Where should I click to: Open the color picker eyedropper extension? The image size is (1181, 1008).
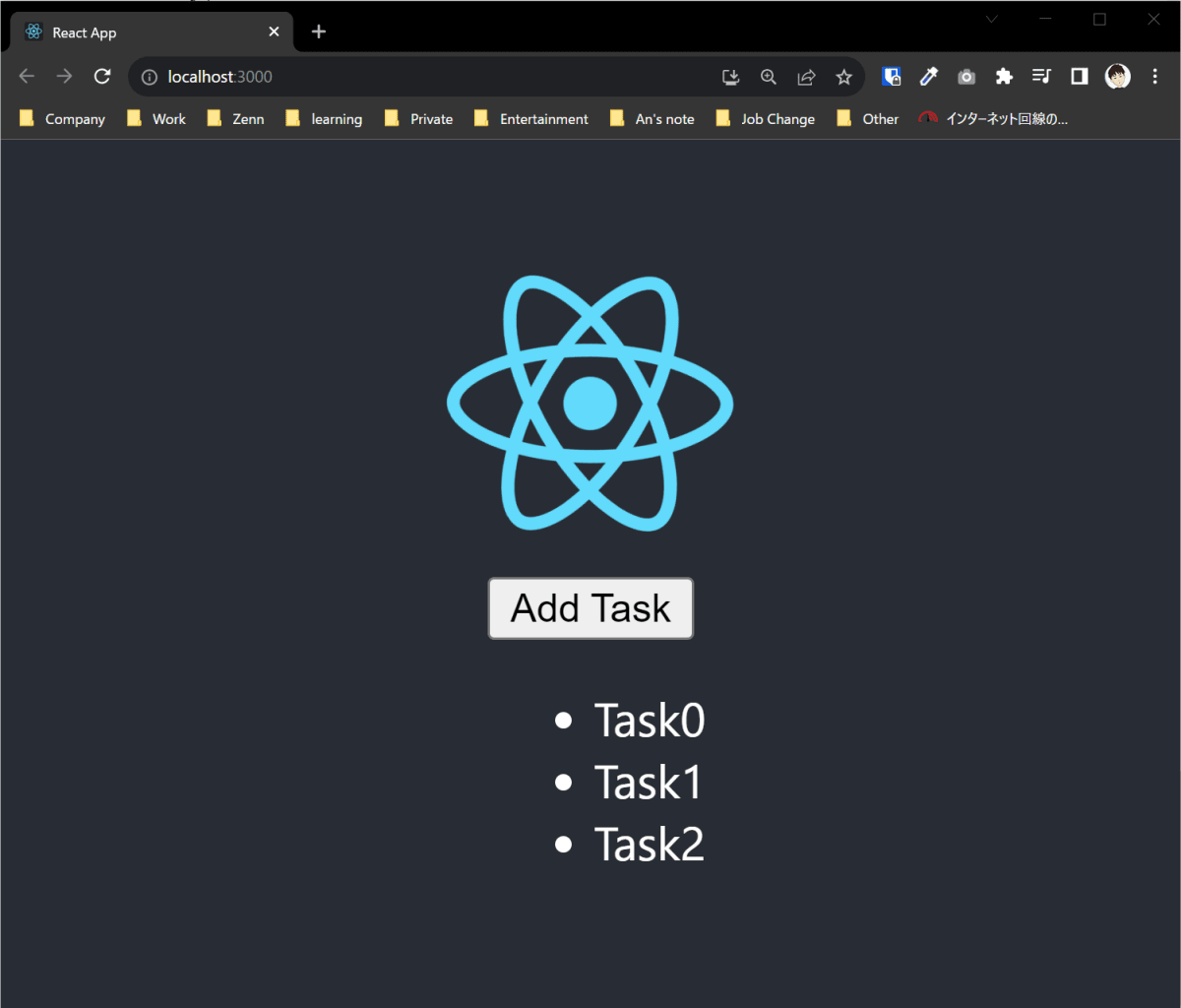[x=929, y=77]
